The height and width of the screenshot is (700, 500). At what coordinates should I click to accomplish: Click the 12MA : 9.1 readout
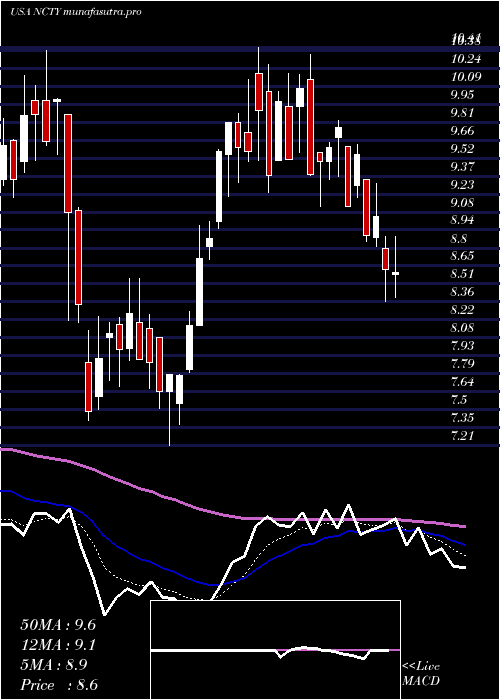click(x=58, y=645)
